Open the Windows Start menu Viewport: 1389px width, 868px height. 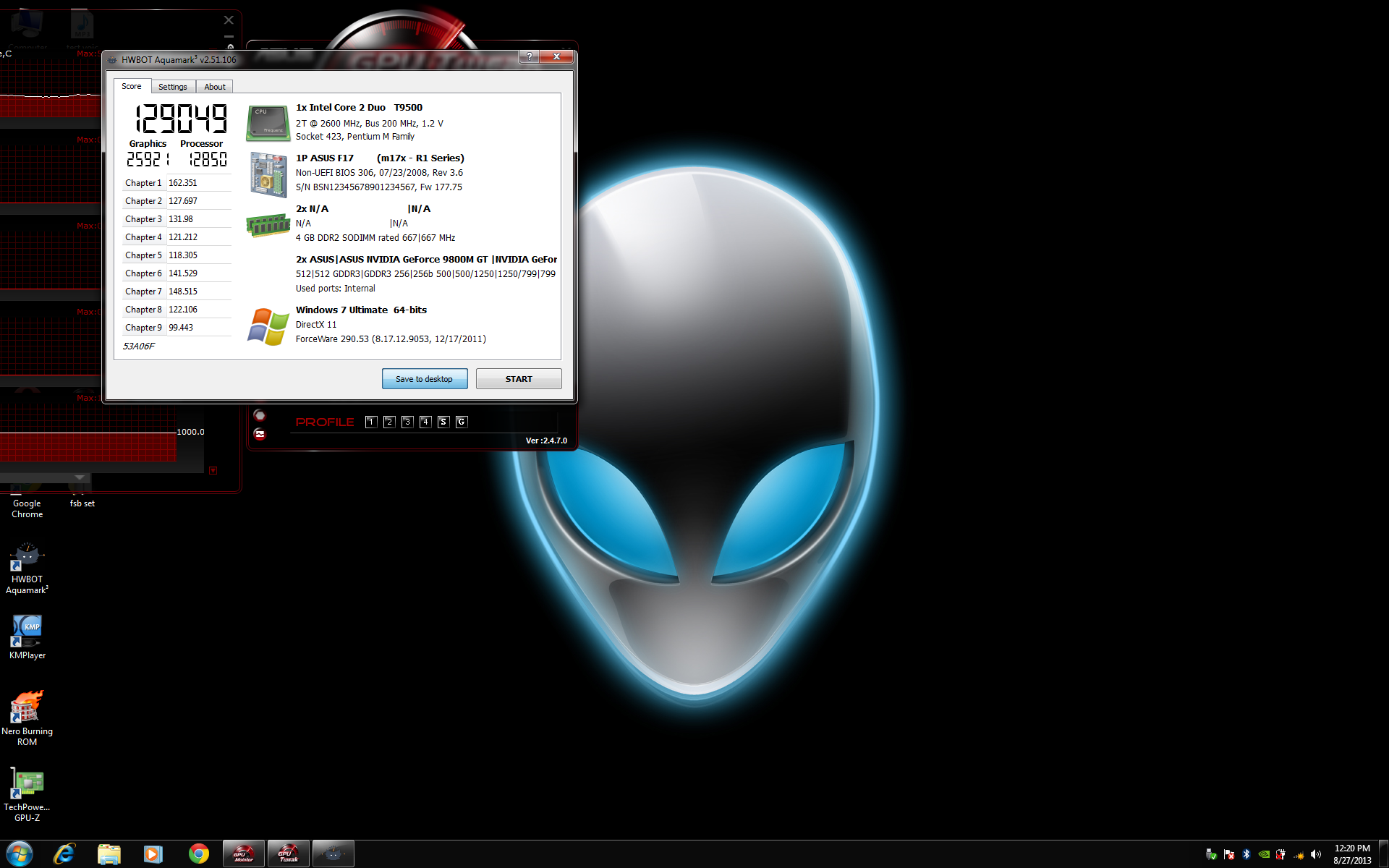(20, 854)
